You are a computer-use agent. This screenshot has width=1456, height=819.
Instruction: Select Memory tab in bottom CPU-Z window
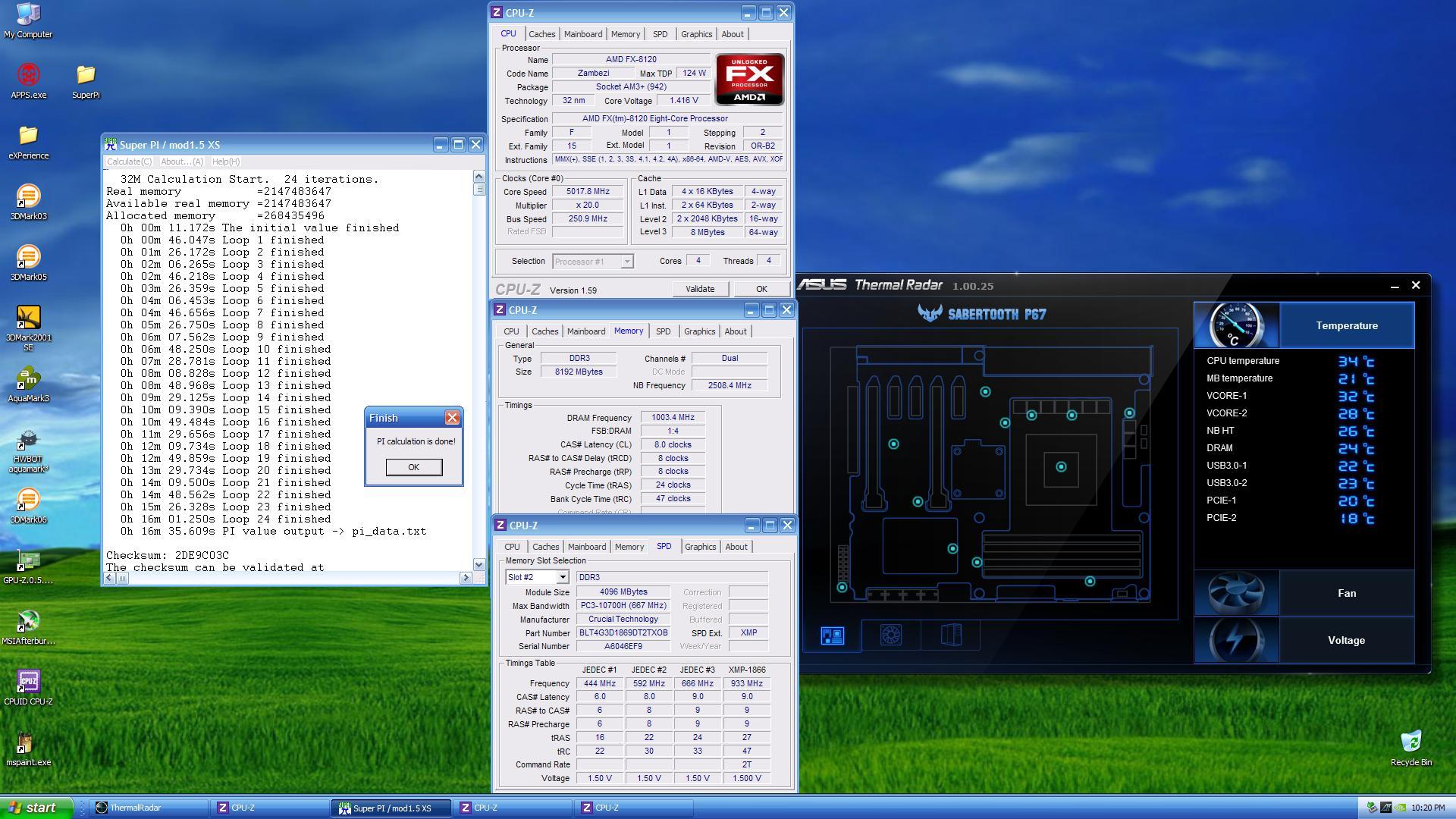[629, 547]
